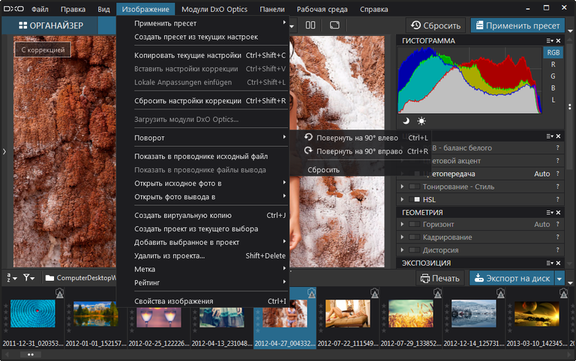Screen dimensions: 576x361
Task: Switch to side-by-side compare view icon
Action: (x=310, y=25)
